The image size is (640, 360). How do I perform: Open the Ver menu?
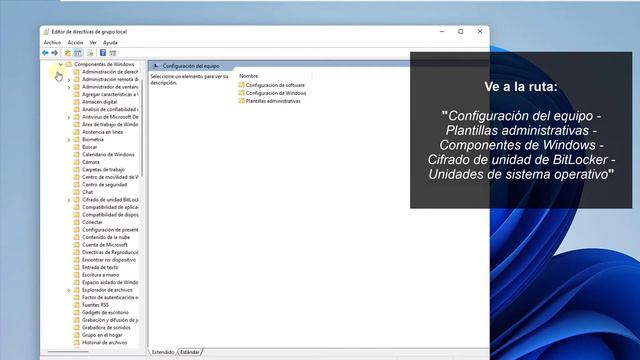point(93,42)
